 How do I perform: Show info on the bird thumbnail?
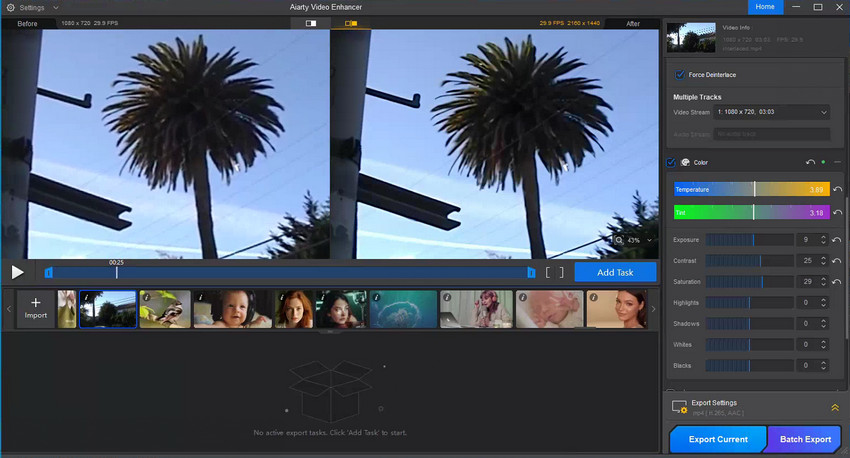[x=146, y=297]
